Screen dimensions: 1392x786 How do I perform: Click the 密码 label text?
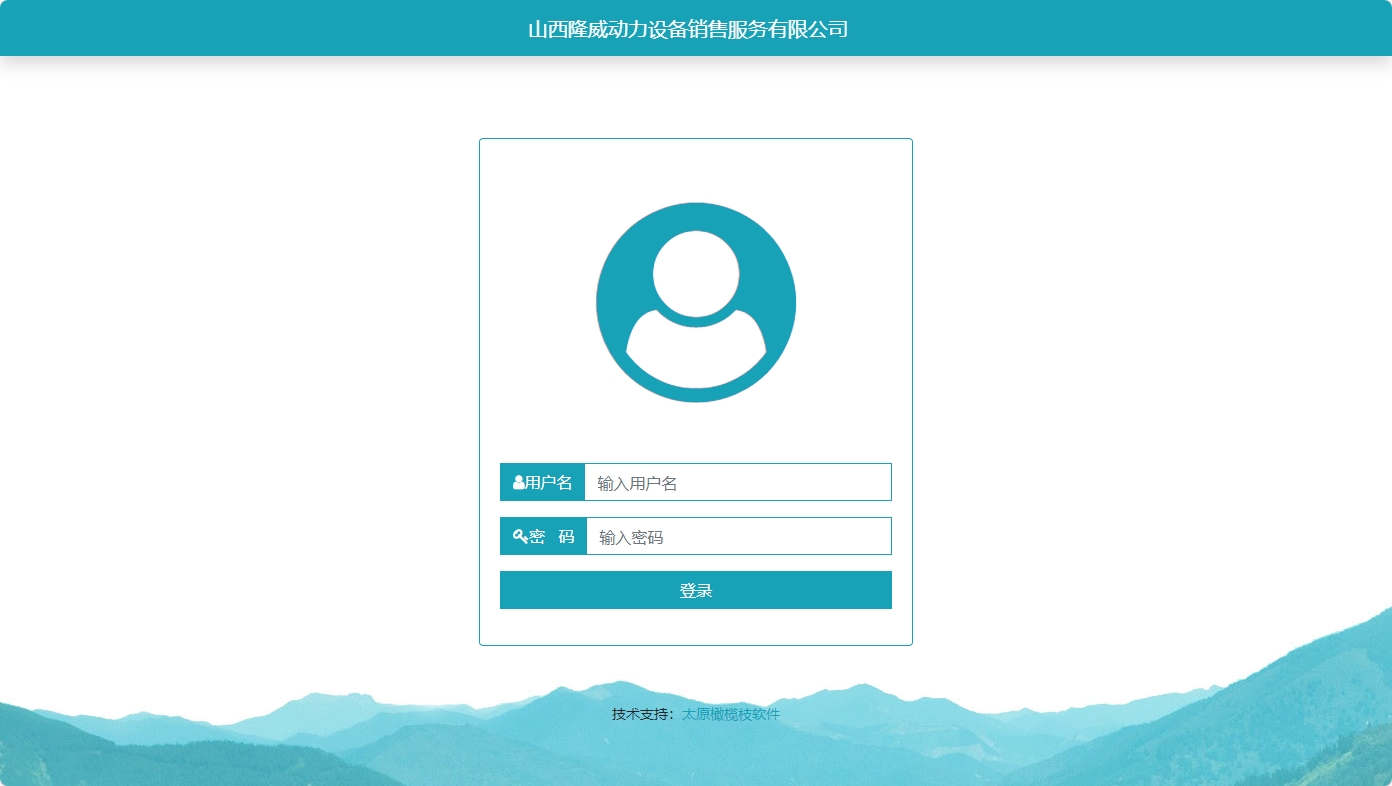[552, 536]
